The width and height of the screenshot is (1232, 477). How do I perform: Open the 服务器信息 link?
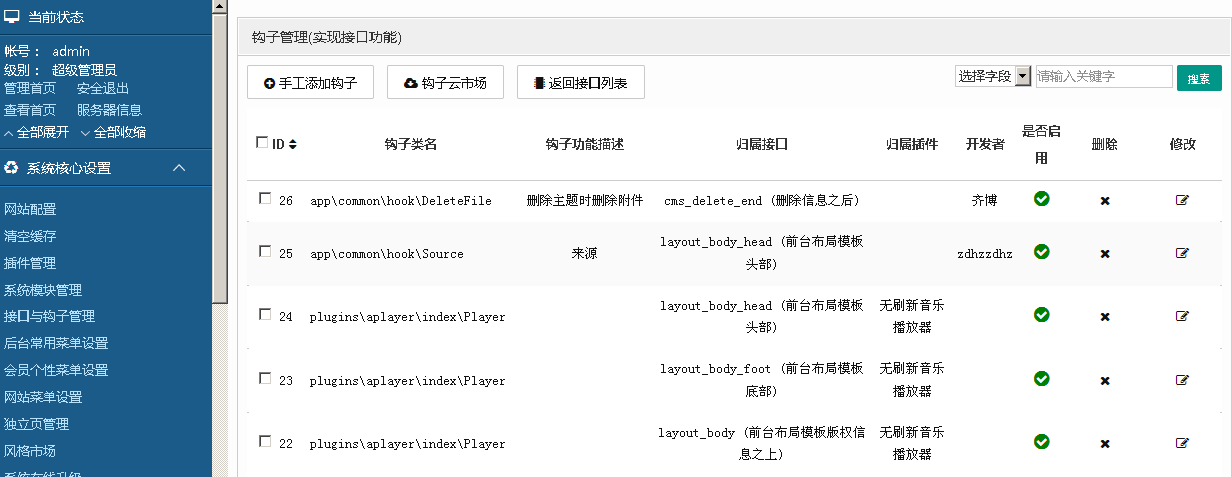click(109, 110)
